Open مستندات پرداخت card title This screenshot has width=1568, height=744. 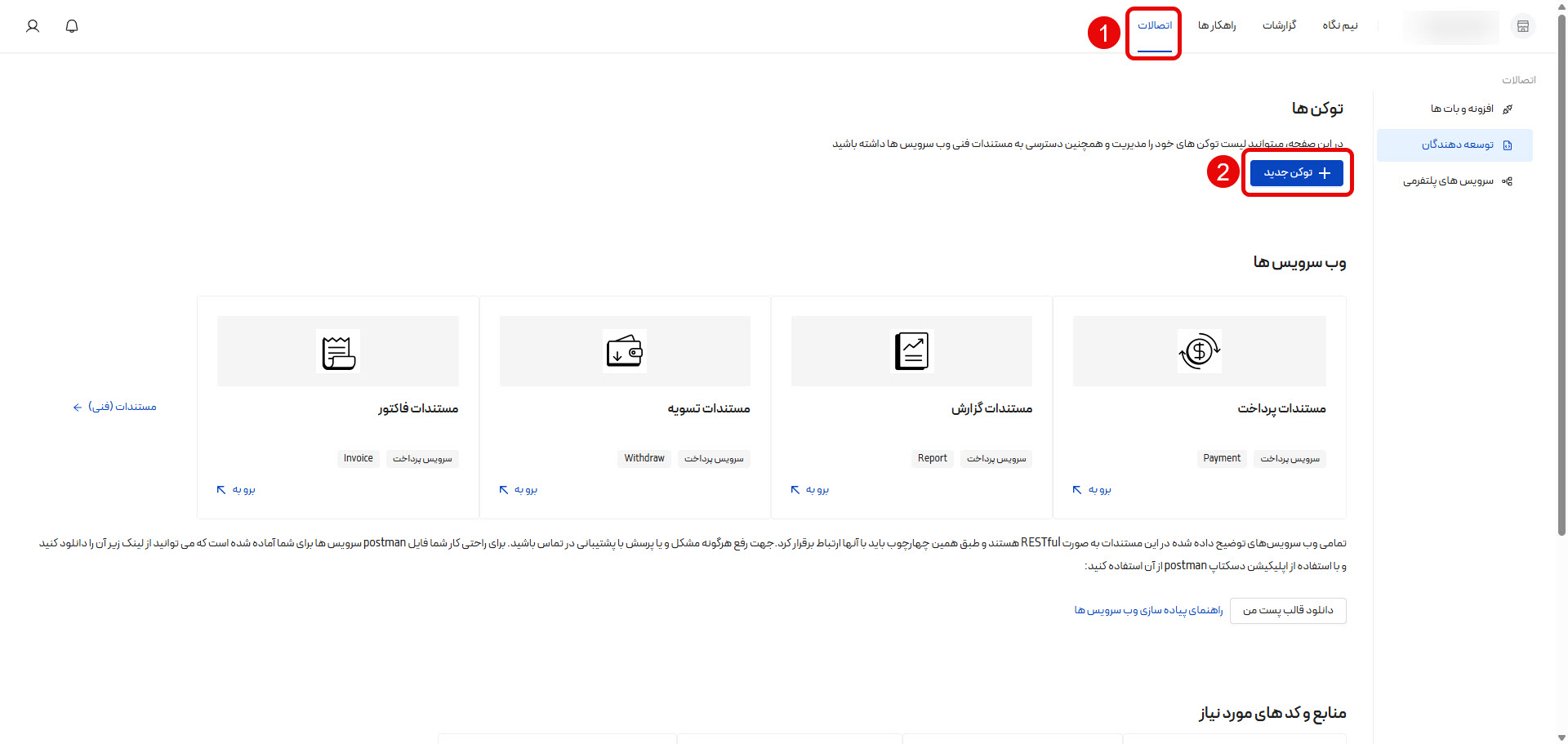pos(1281,408)
